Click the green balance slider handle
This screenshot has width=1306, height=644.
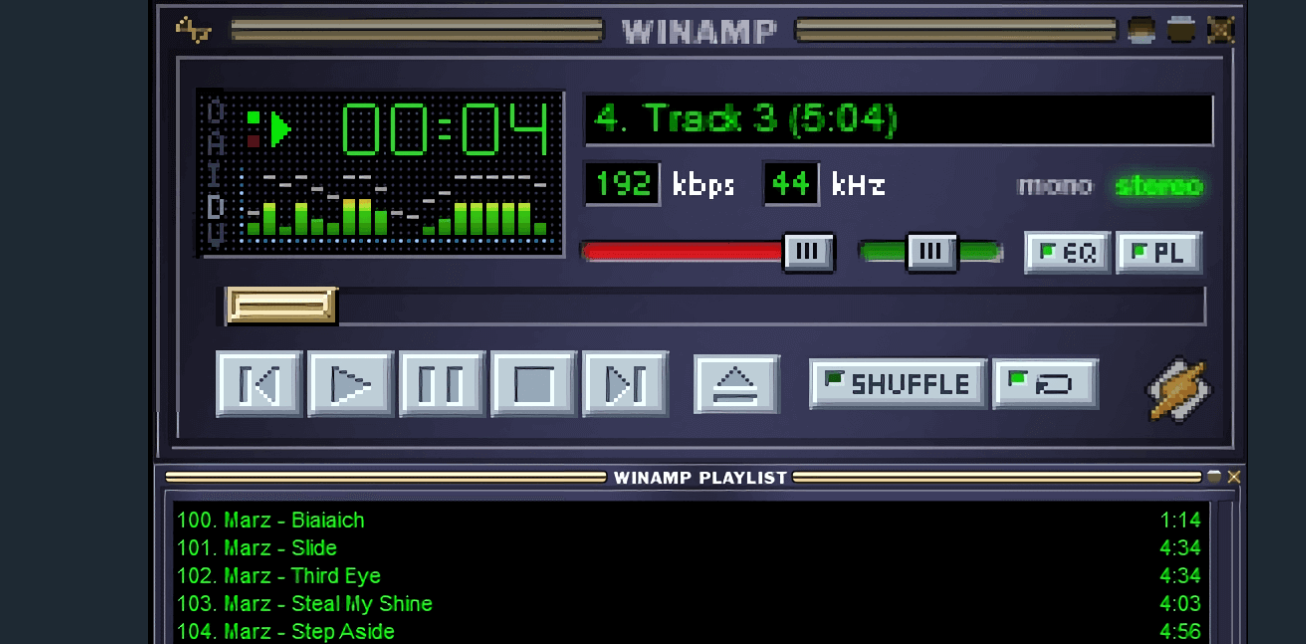[931, 251]
